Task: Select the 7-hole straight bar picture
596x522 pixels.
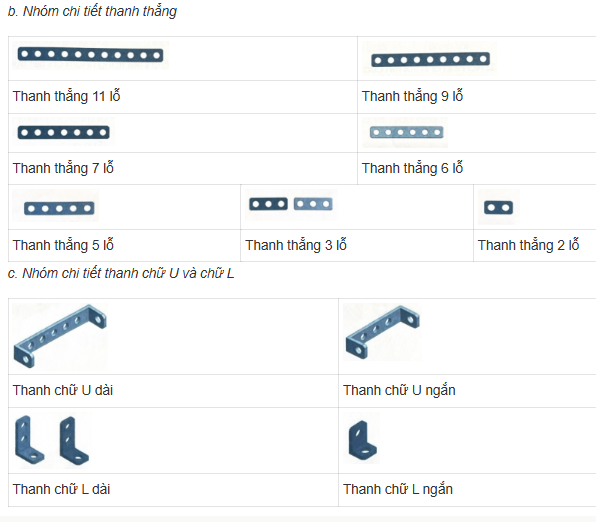Action: click(x=63, y=132)
